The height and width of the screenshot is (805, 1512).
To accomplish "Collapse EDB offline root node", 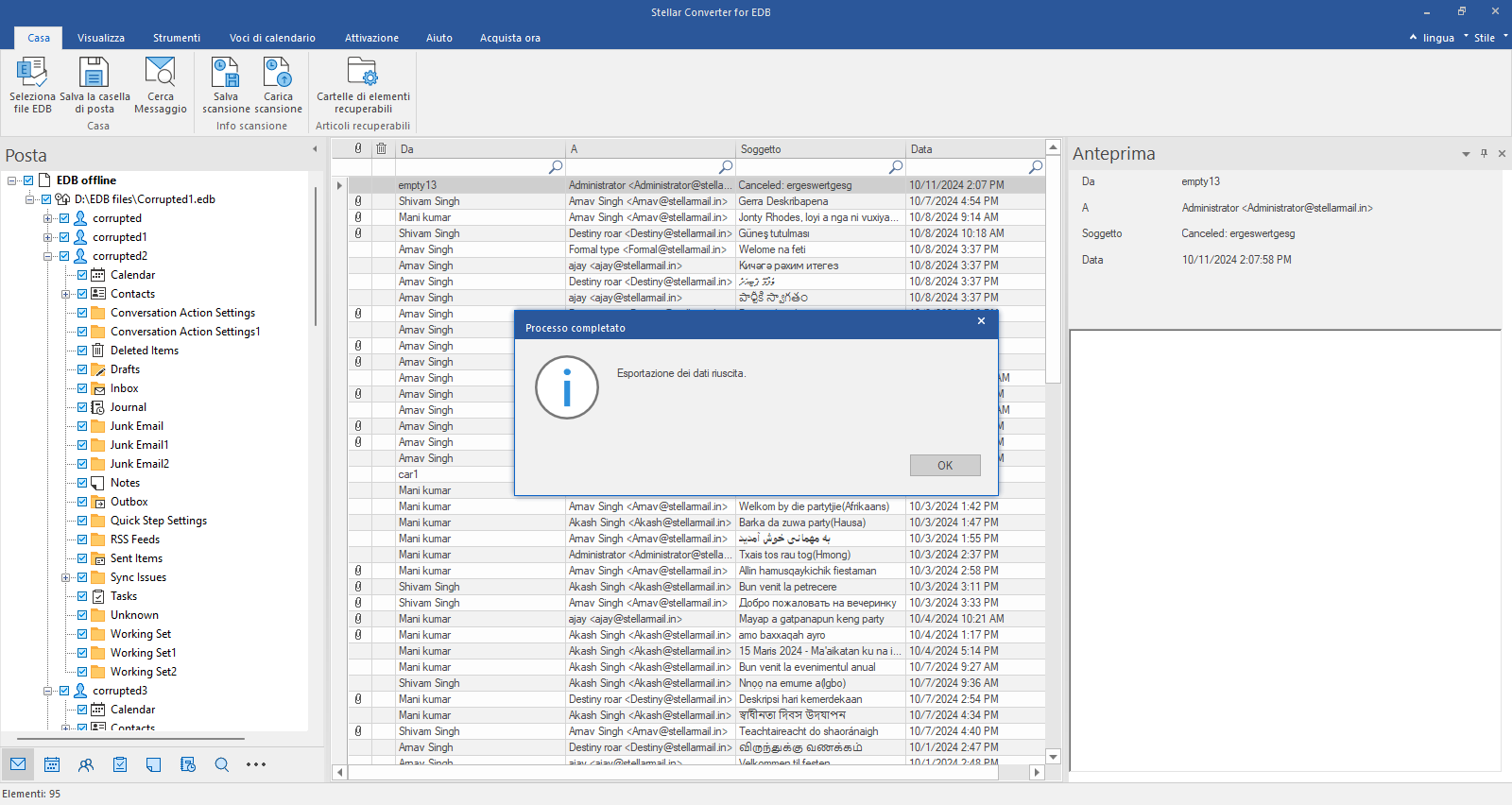I will (11, 180).
